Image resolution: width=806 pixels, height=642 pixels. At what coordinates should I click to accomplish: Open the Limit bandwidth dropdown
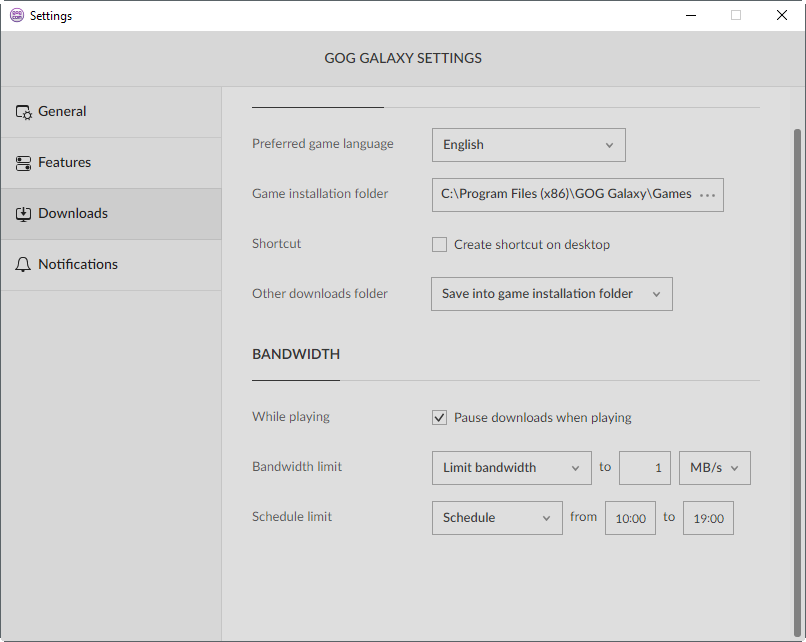point(511,468)
